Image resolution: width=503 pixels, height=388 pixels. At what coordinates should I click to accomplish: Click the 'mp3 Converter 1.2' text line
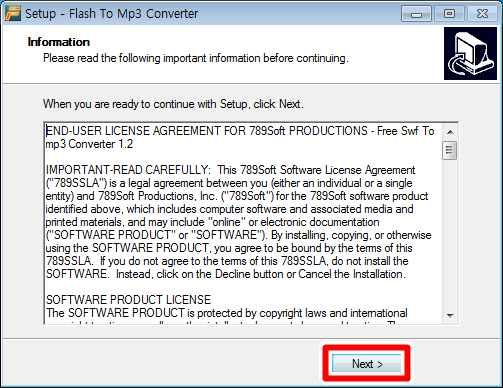(89, 144)
